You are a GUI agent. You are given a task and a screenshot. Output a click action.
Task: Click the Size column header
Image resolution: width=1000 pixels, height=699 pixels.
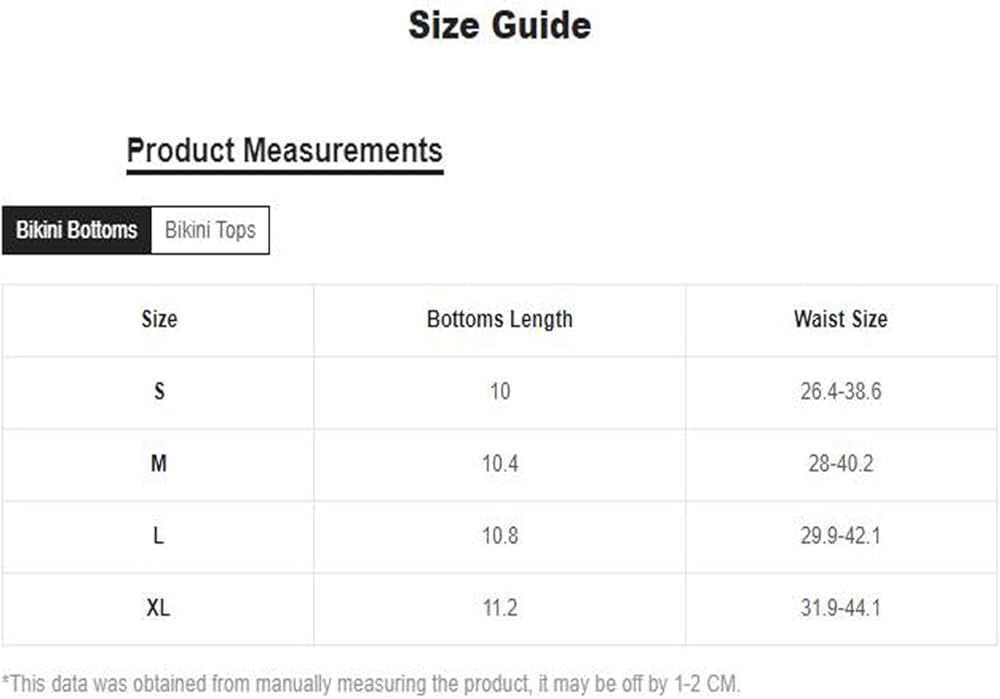[x=159, y=320]
